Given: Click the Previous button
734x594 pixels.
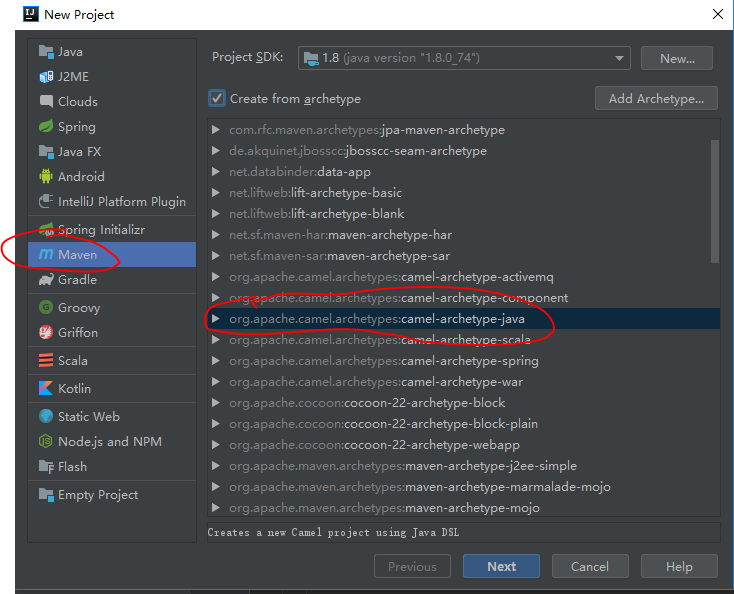Looking at the screenshot, I should click(x=412, y=566).
